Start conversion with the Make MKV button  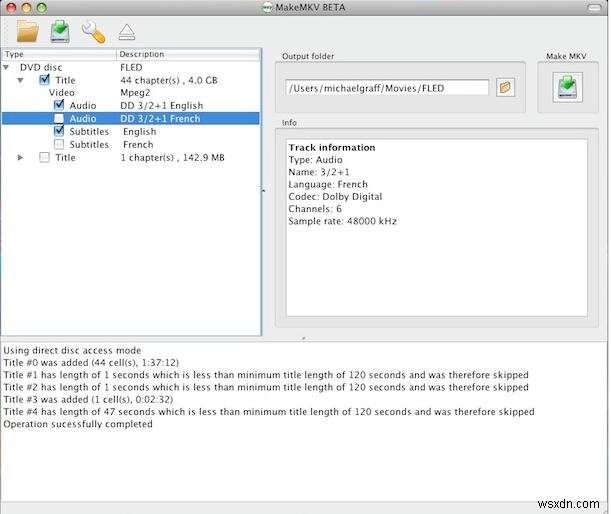[567, 87]
